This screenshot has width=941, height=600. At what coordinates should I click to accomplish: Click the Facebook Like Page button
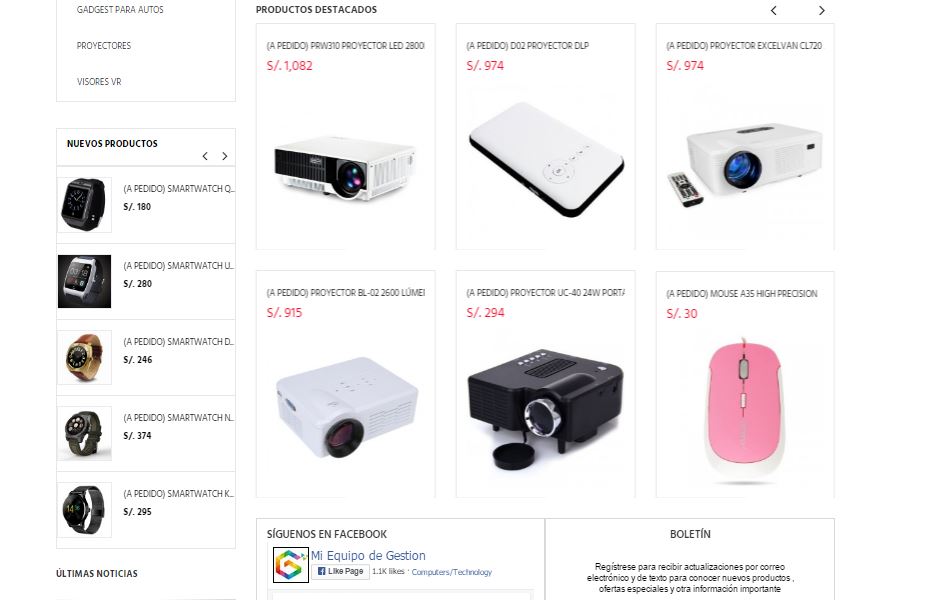340,571
